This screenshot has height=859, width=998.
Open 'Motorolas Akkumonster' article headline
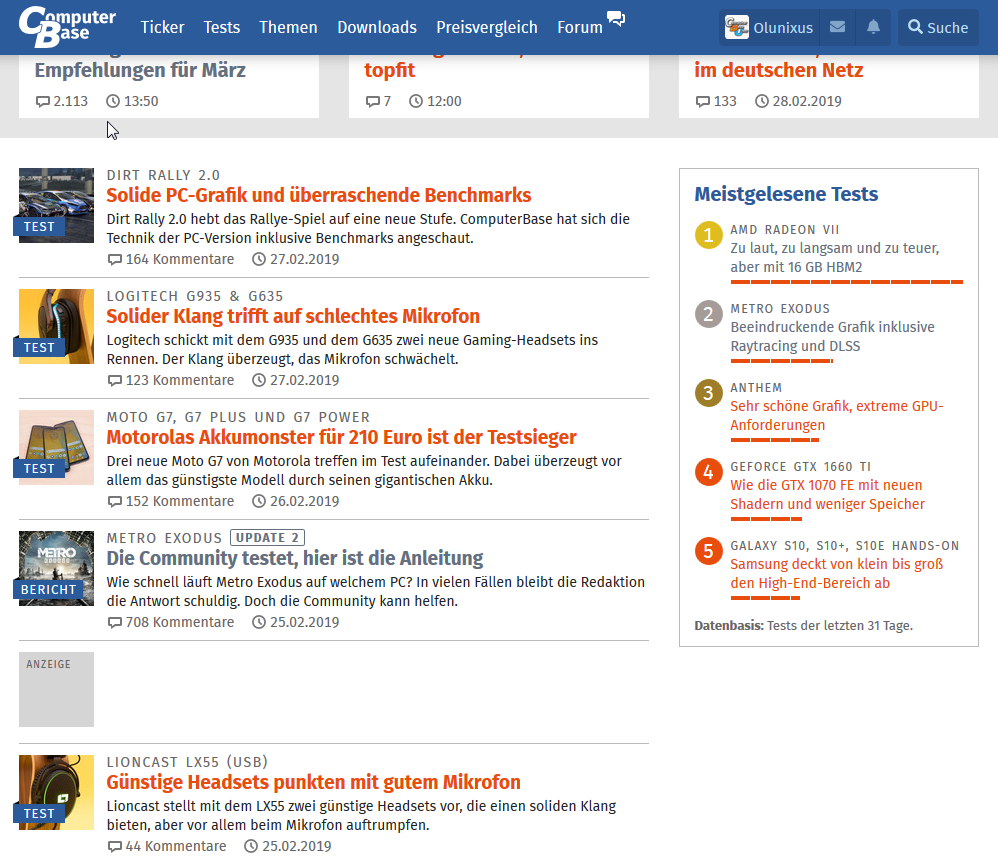pyautogui.click(x=342, y=437)
